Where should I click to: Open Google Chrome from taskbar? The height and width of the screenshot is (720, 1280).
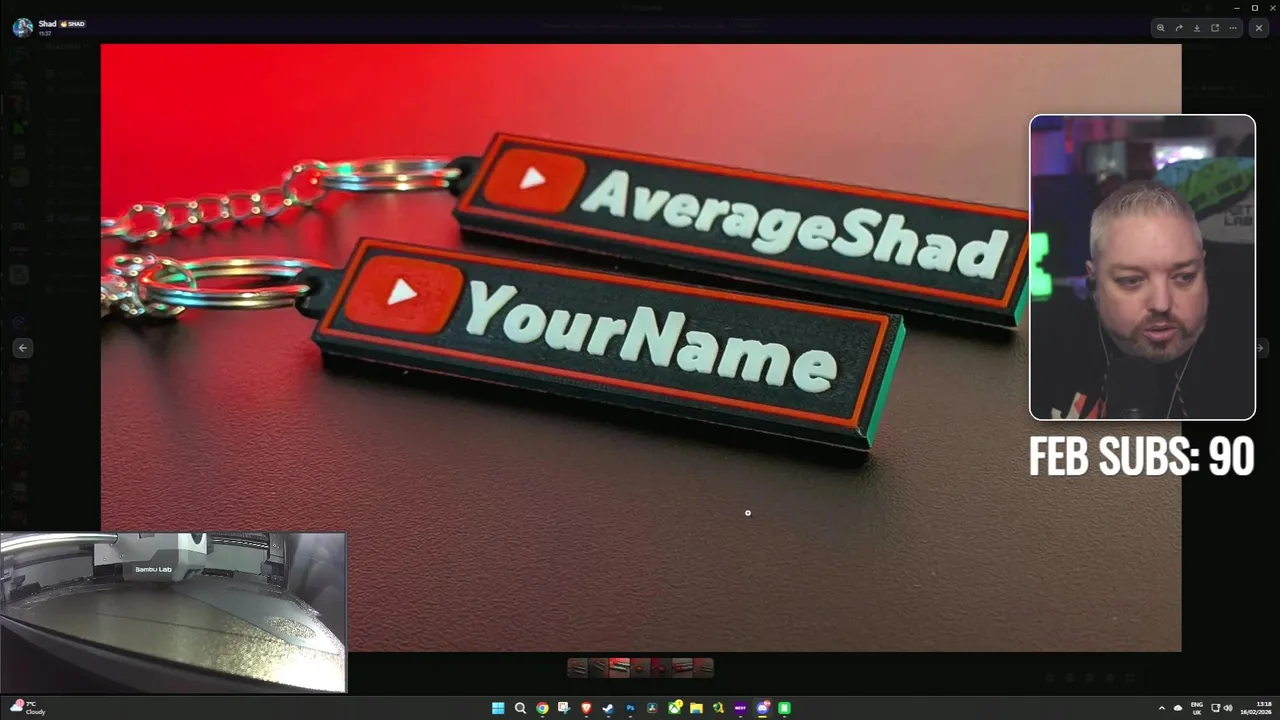542,708
